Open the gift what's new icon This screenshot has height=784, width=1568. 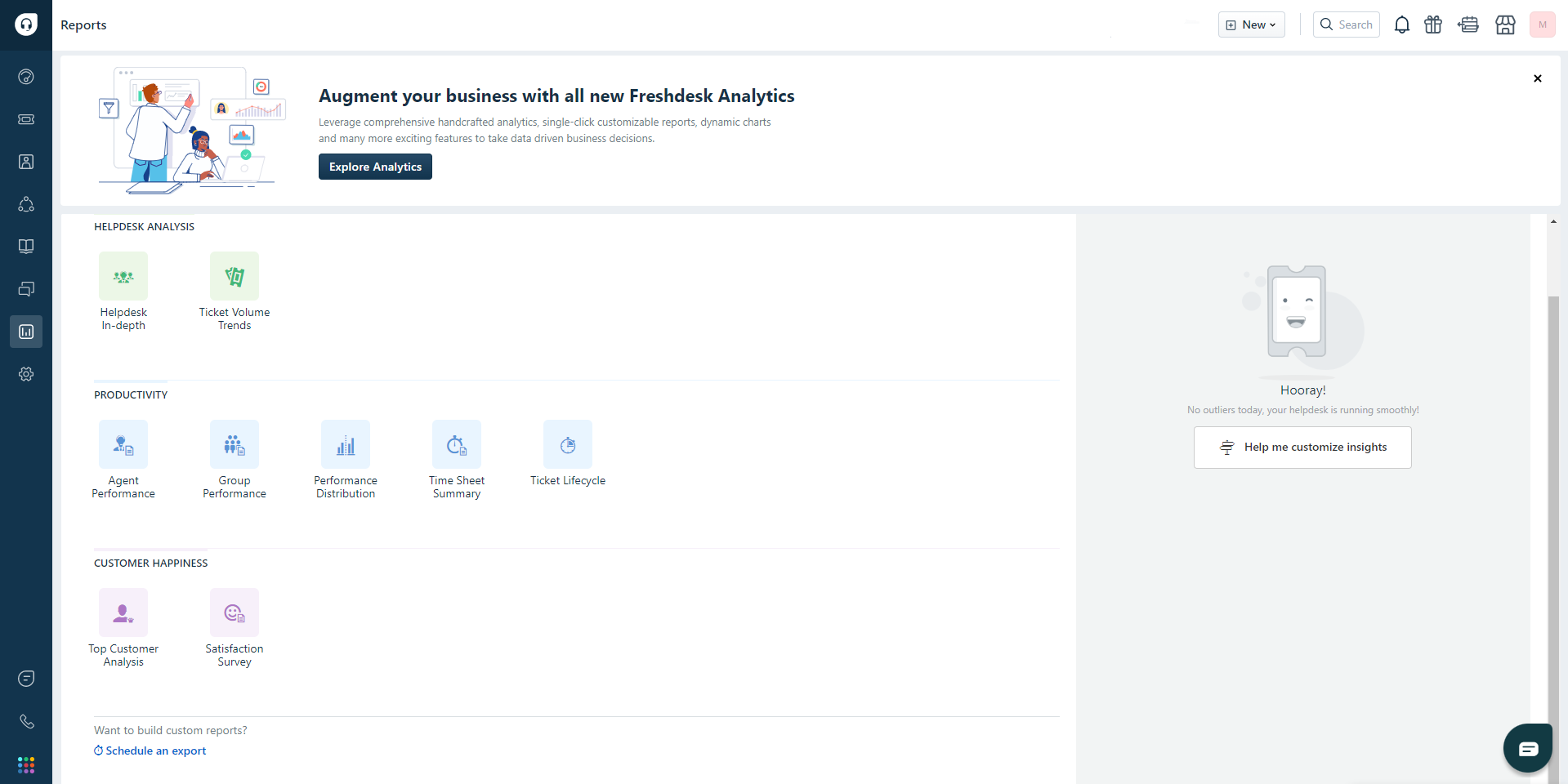click(1433, 24)
